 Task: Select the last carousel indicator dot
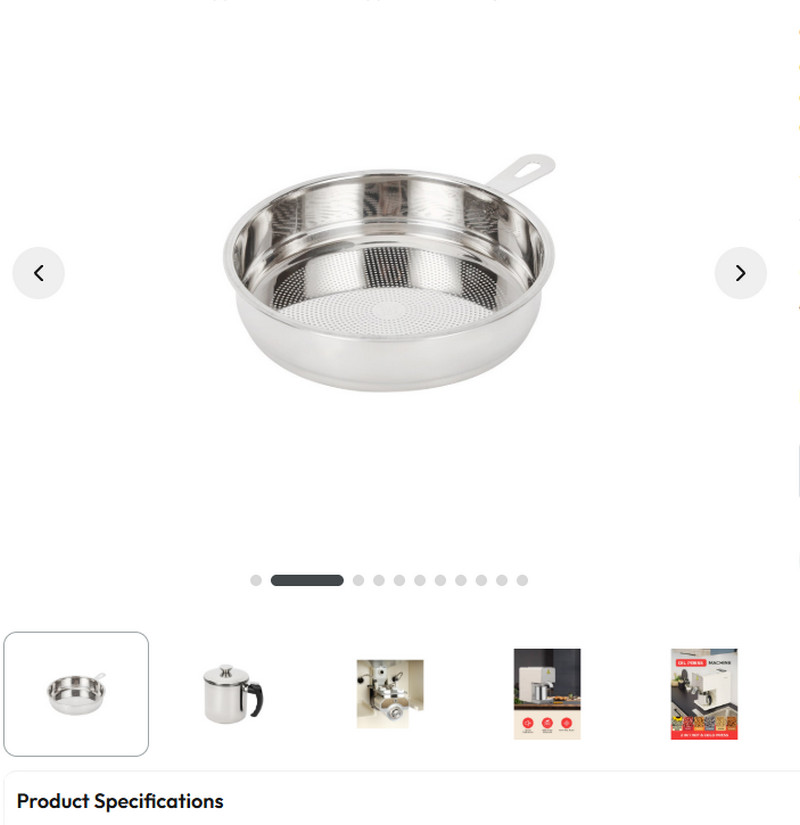point(522,580)
